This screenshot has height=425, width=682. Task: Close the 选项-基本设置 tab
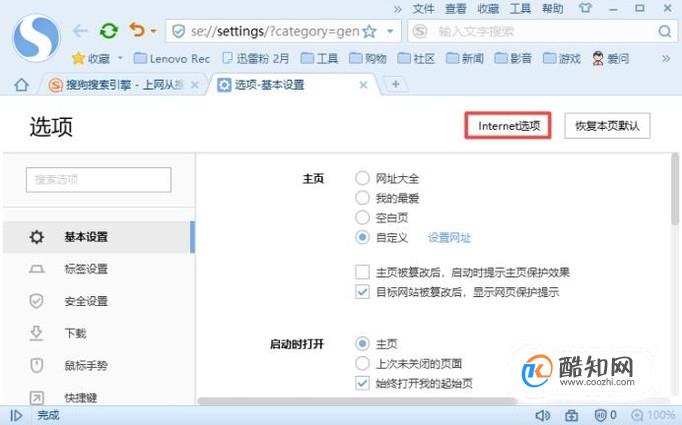(x=363, y=85)
